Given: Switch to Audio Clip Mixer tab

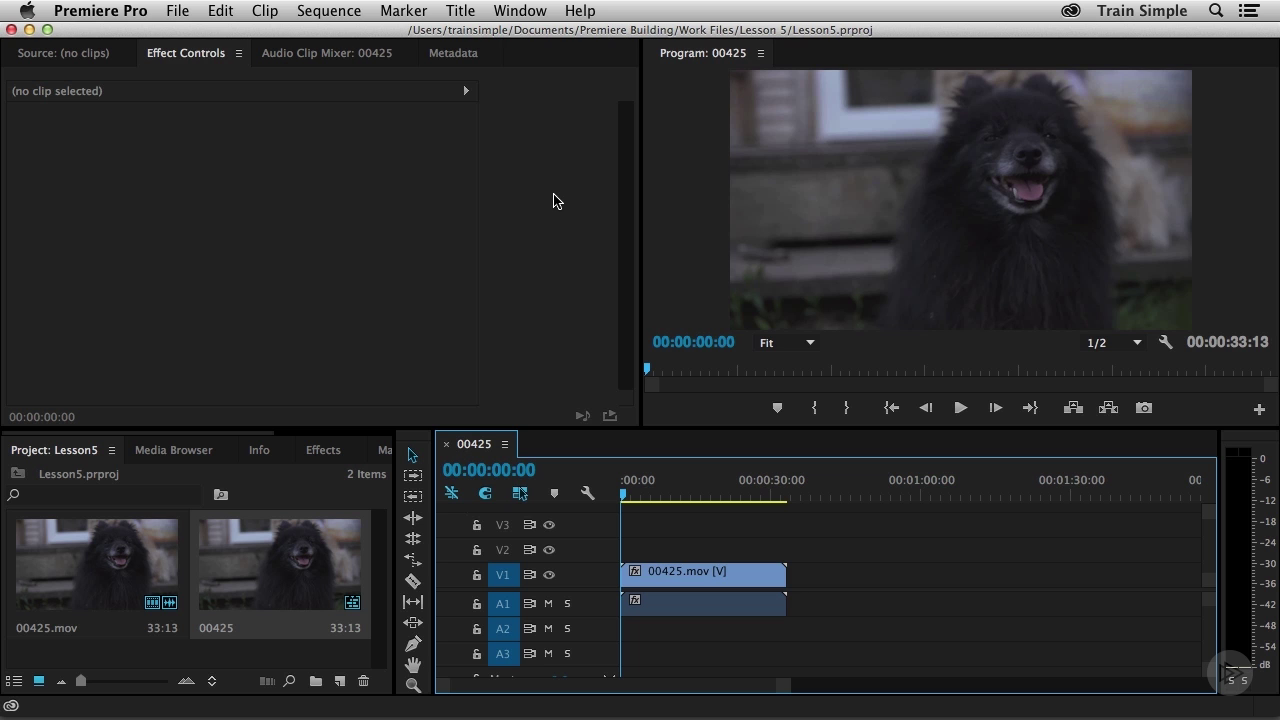Looking at the screenshot, I should pyautogui.click(x=327, y=53).
